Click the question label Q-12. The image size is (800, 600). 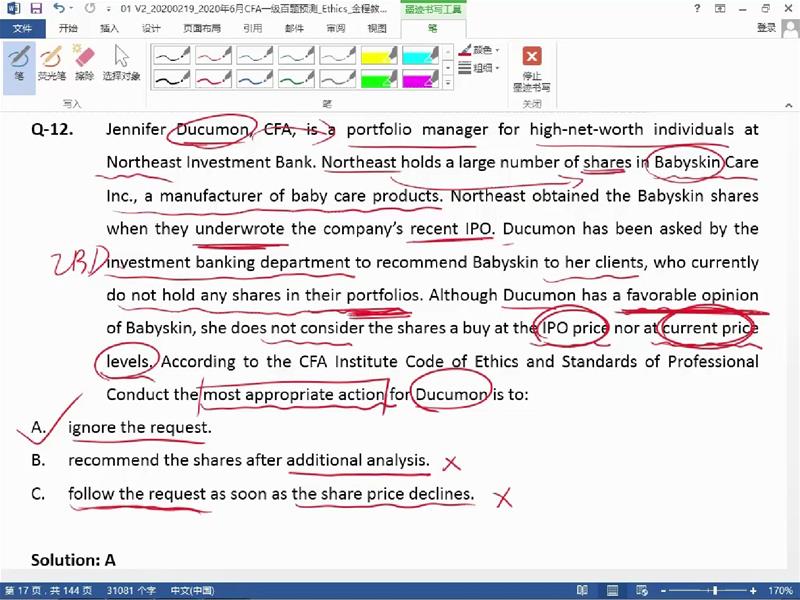52,129
